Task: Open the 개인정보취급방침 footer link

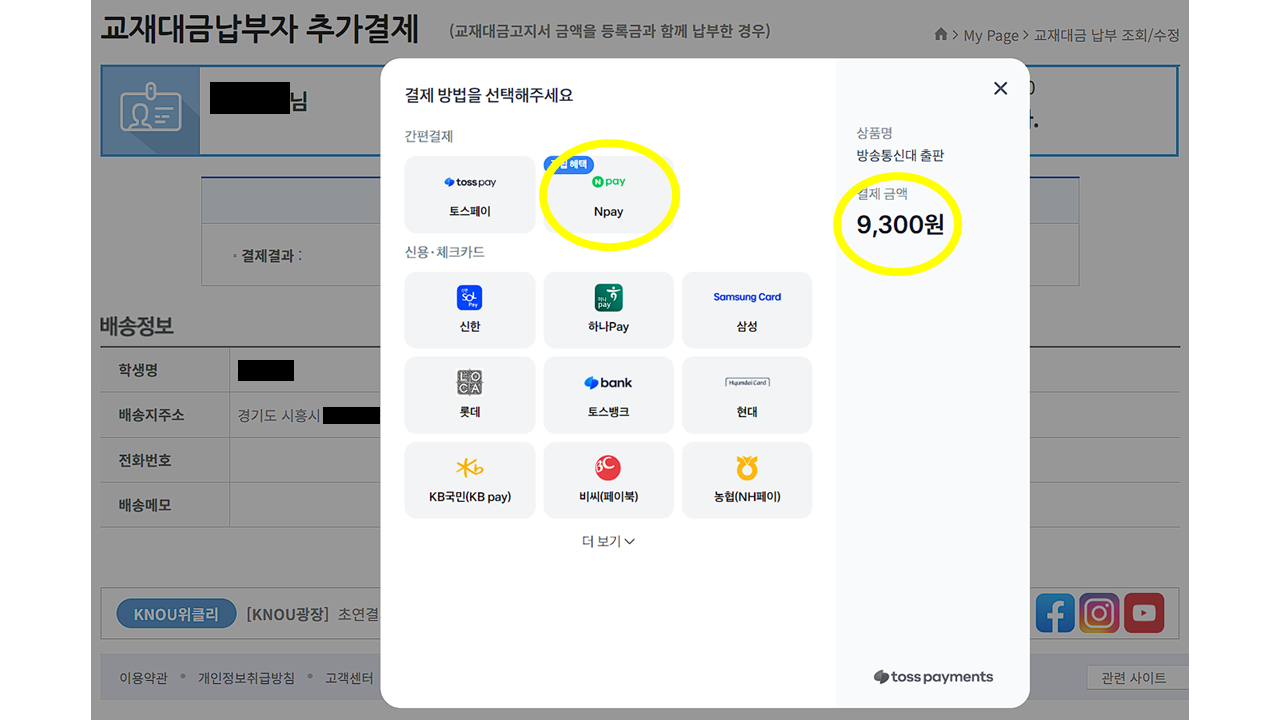Action: (x=246, y=678)
